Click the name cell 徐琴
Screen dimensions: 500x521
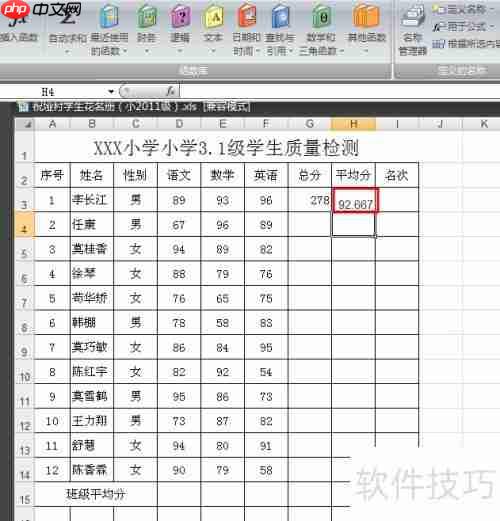click(92, 274)
